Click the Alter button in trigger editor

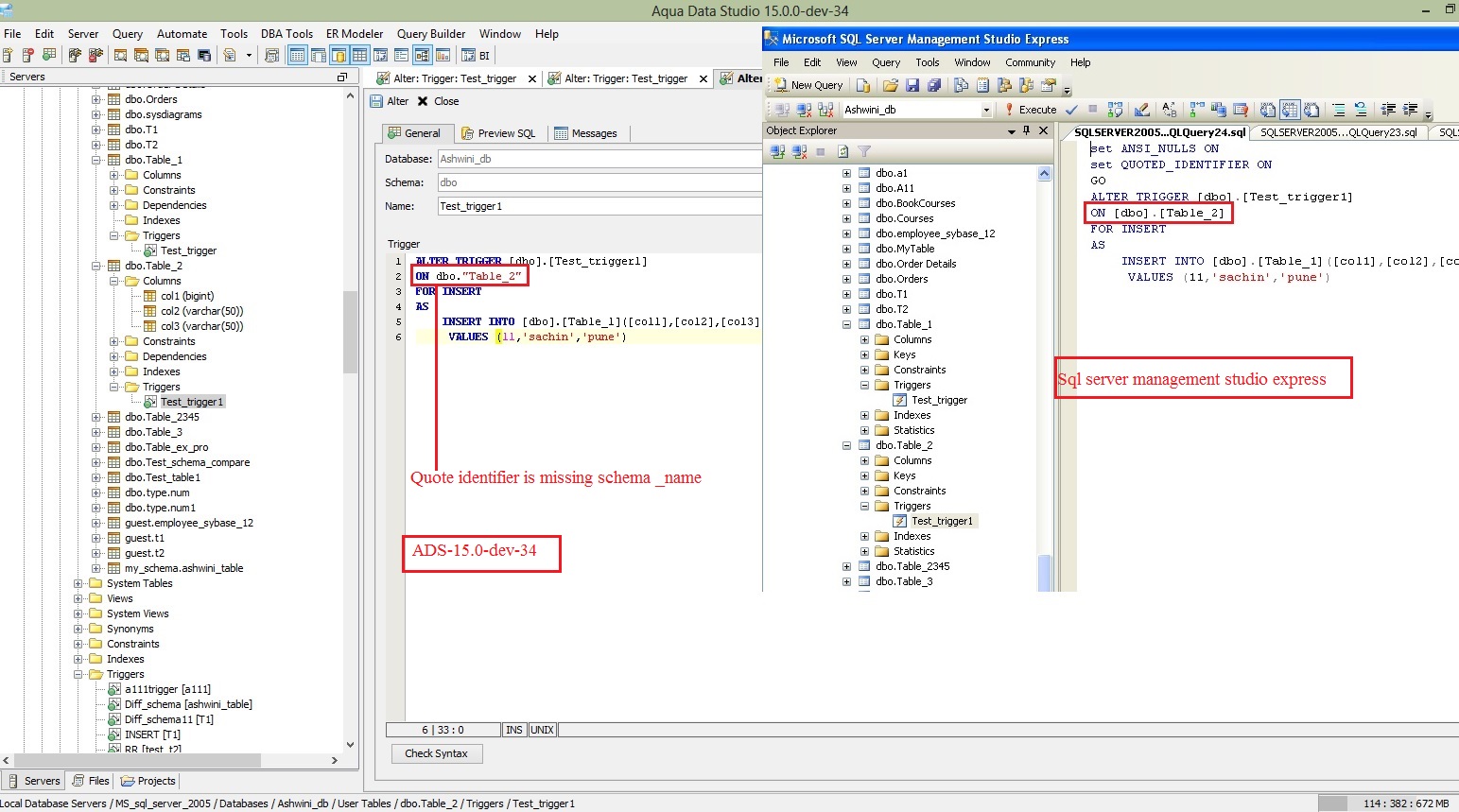point(391,101)
